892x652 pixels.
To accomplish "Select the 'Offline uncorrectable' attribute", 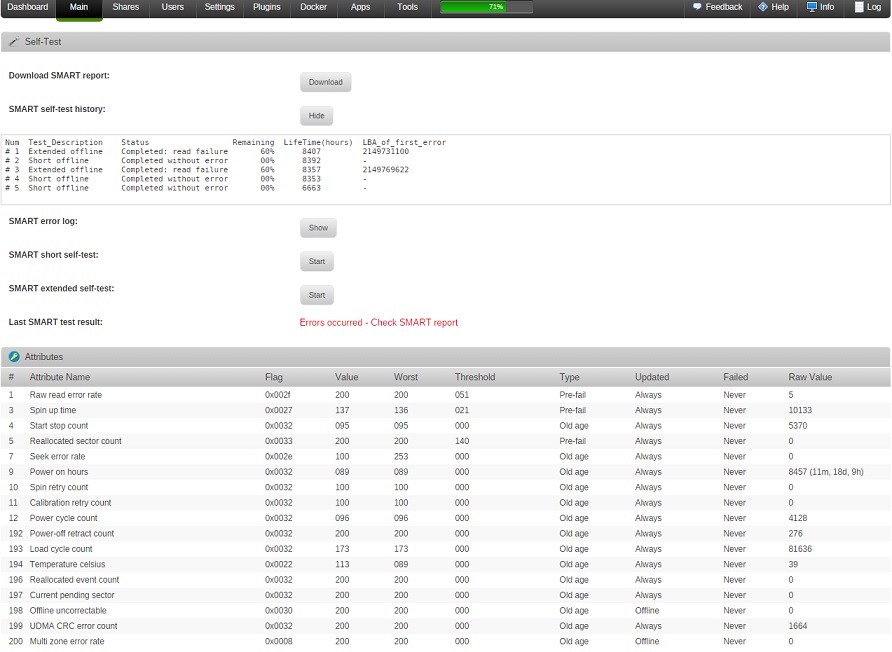I will point(68,610).
